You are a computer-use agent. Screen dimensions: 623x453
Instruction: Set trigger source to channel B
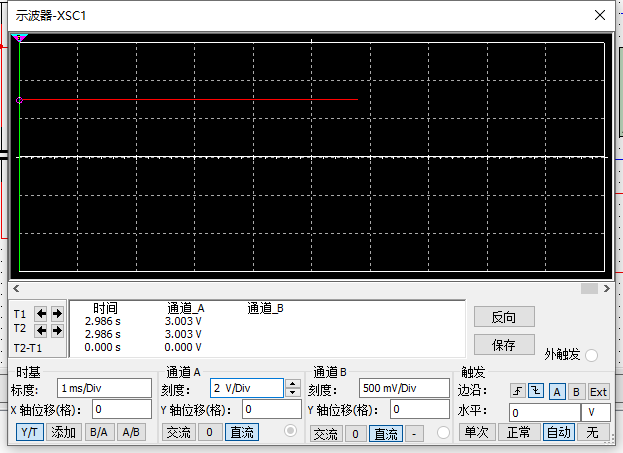tap(576, 392)
